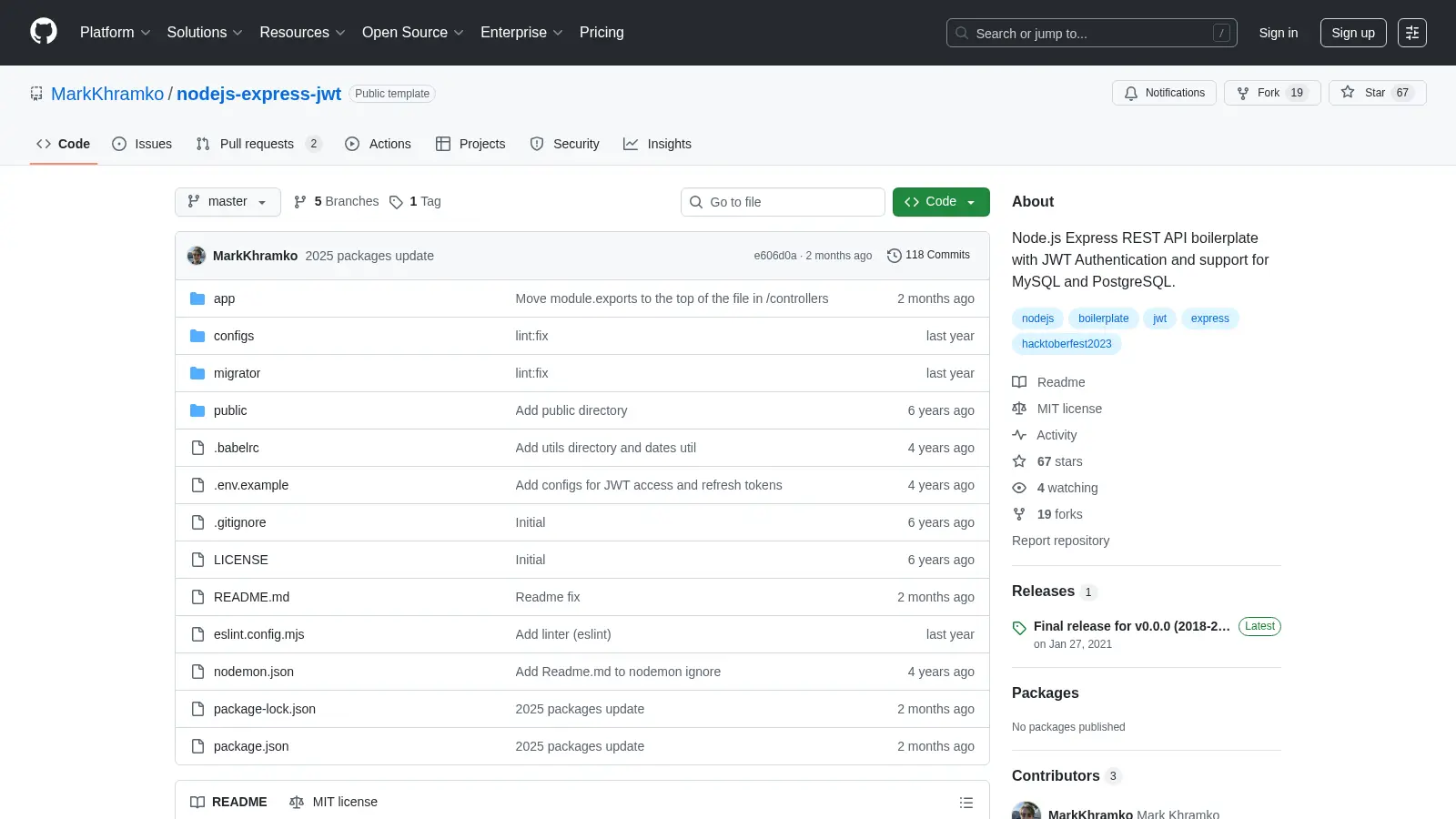Switch to the Projects tab
This screenshot has height=819, width=1456.
tap(470, 144)
